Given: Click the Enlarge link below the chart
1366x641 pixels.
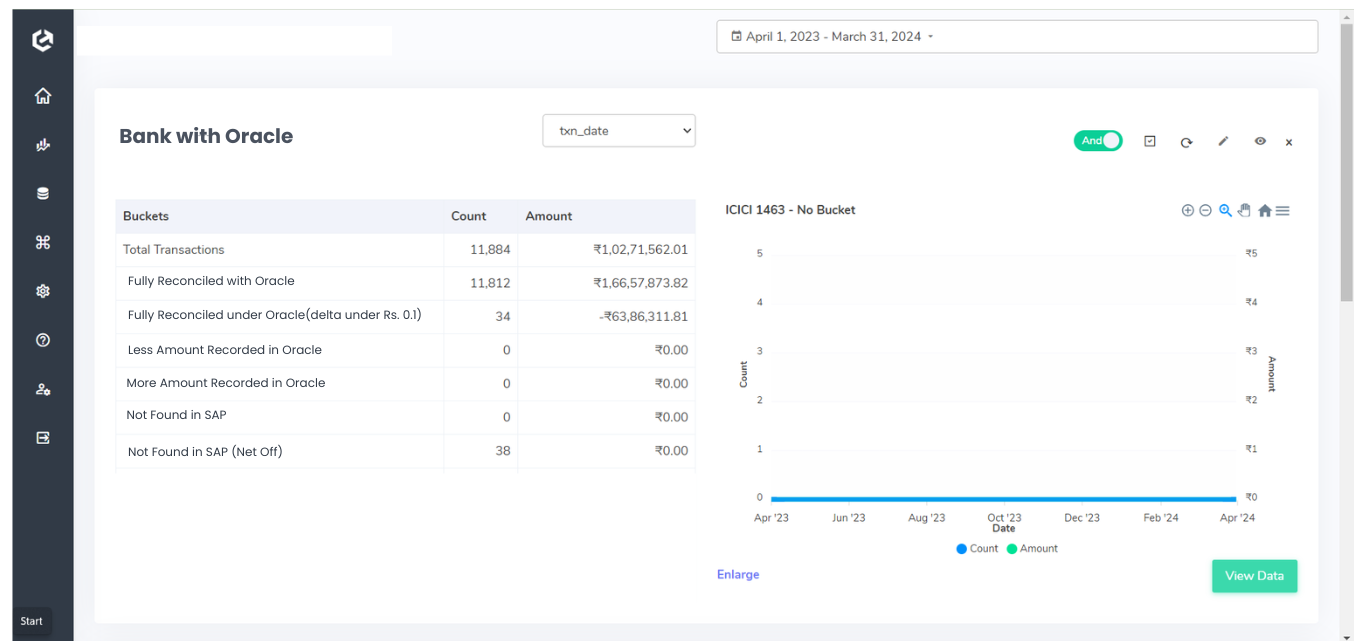Looking at the screenshot, I should (738, 575).
